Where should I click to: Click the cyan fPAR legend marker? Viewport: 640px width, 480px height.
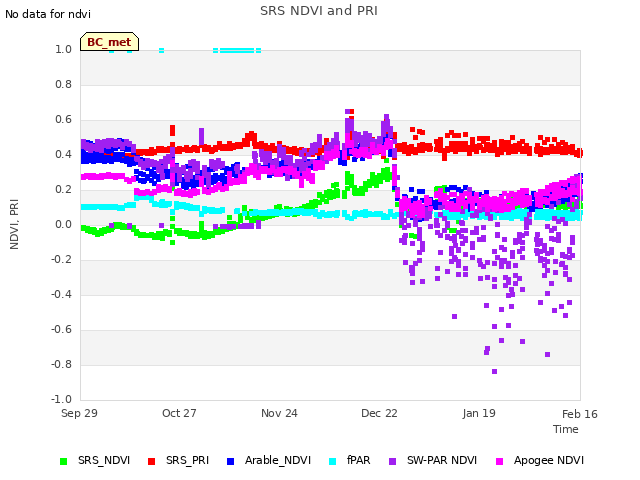[x=333, y=461]
